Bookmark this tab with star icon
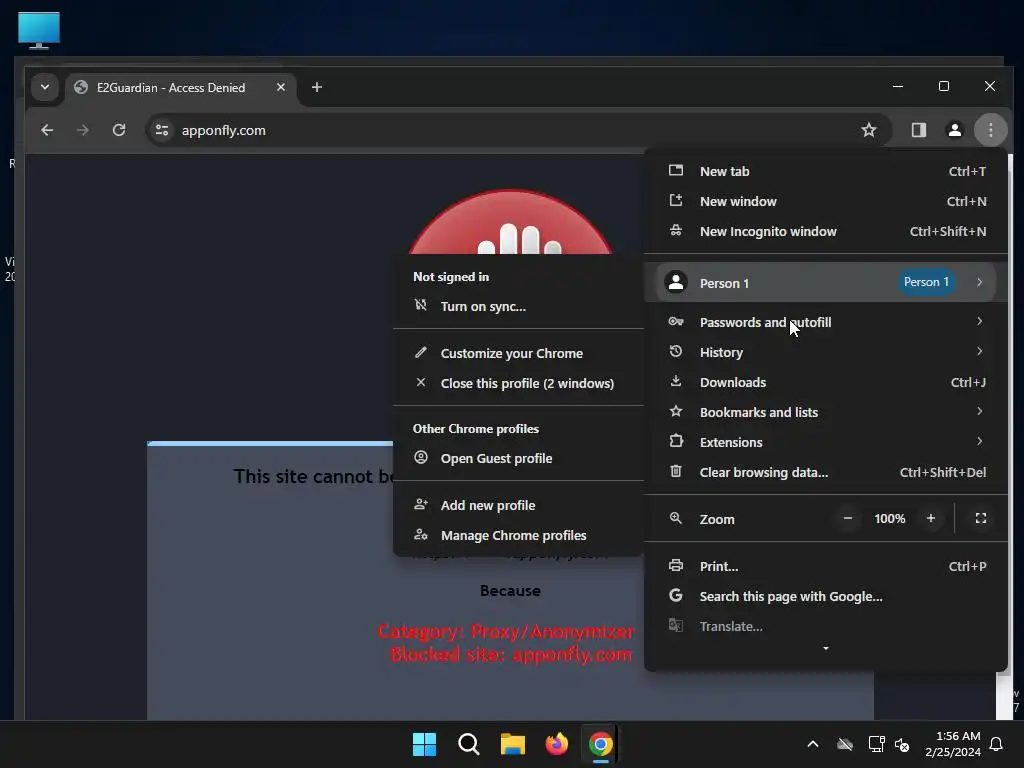 (x=869, y=130)
